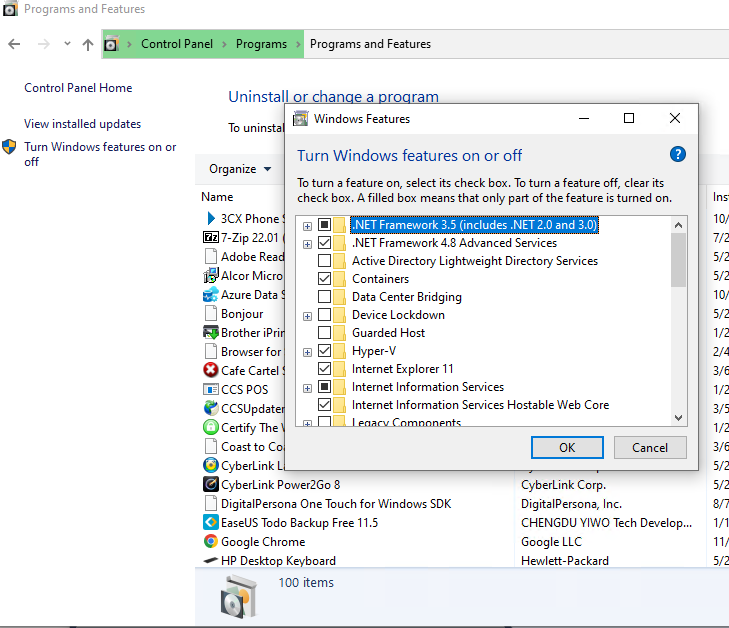
Task: Click the HP Desktop Keyboard icon
Action: point(211,561)
